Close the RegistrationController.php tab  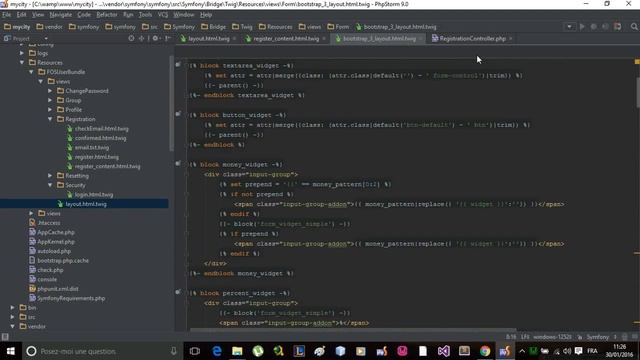511,39
